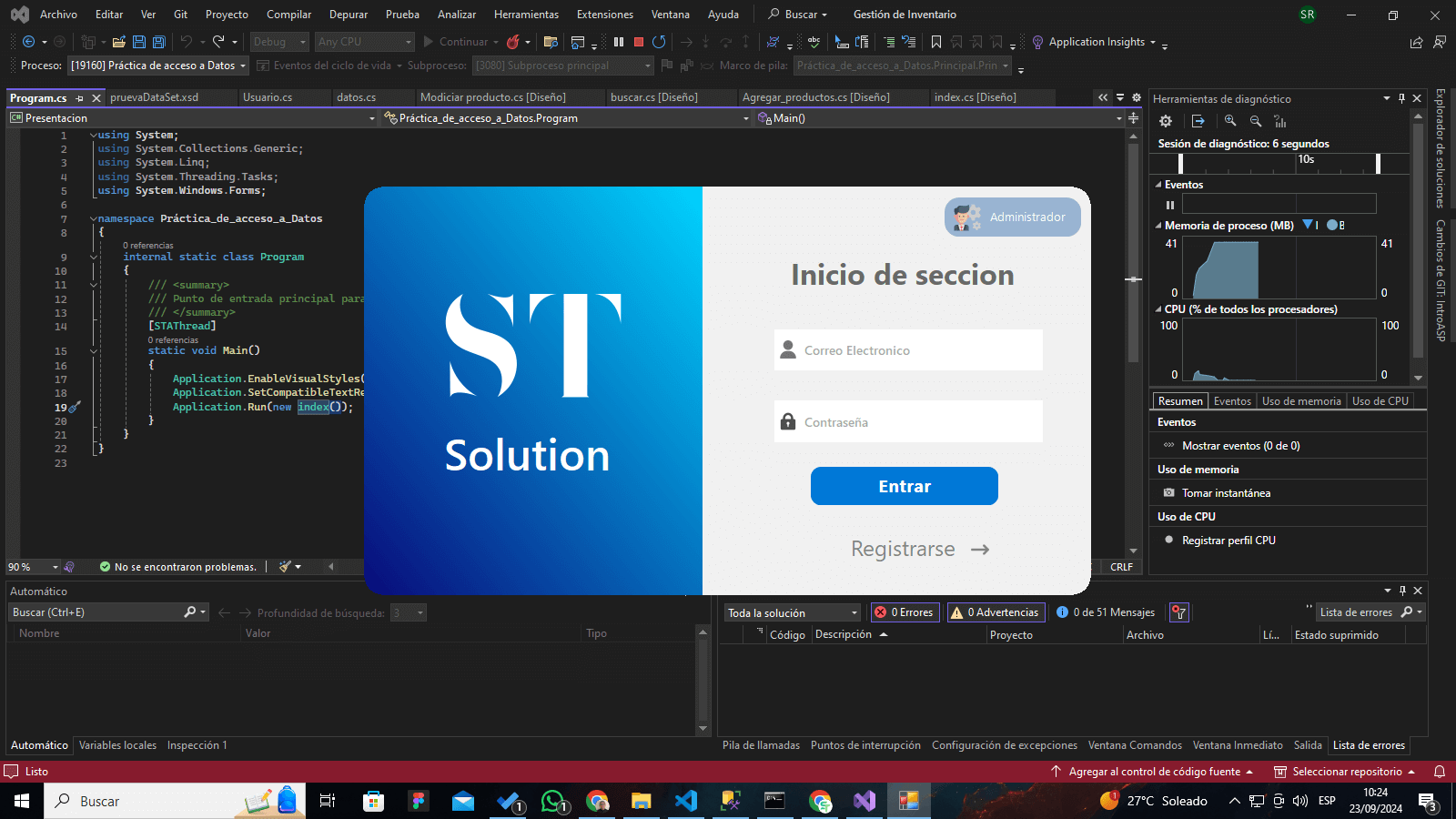Click the Redo arrow icon in toolbar
Image resolution: width=1456 pixels, height=819 pixels.
(218, 42)
